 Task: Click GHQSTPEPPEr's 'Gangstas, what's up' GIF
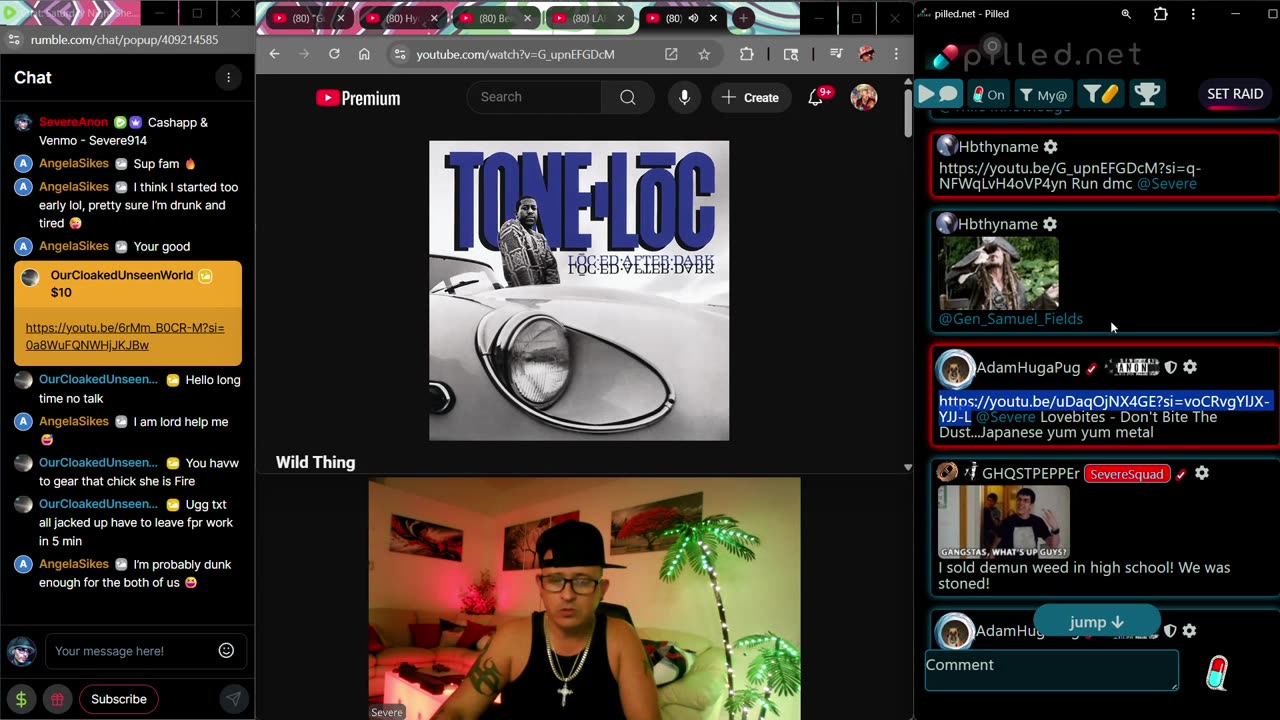[x=1003, y=521]
